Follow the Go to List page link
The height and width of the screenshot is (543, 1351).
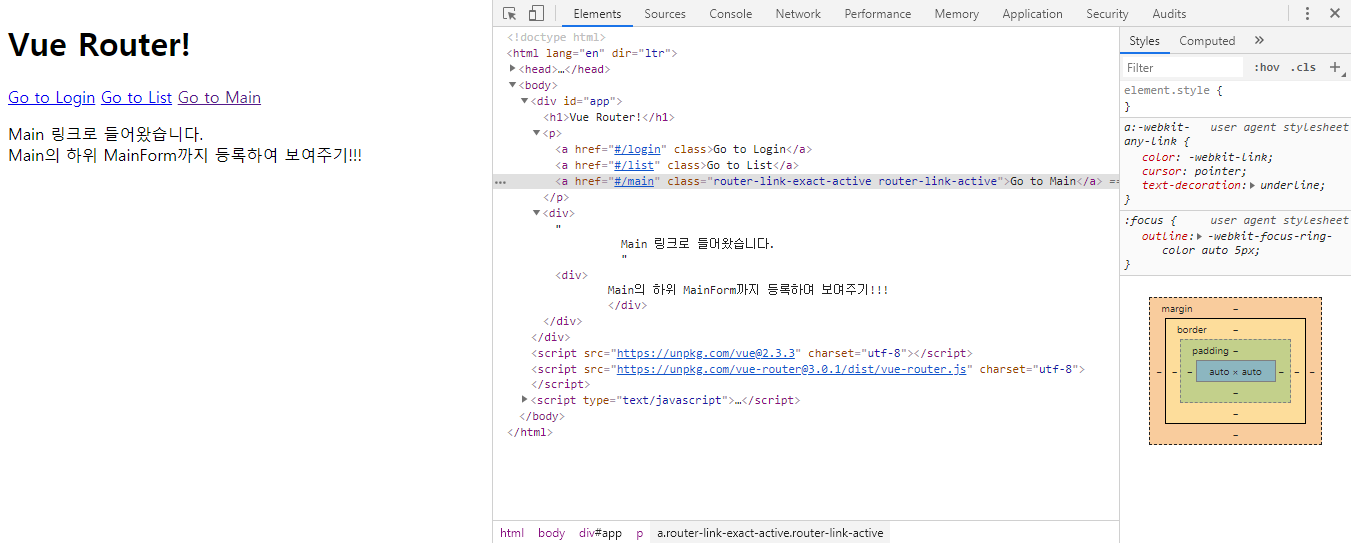(x=137, y=98)
